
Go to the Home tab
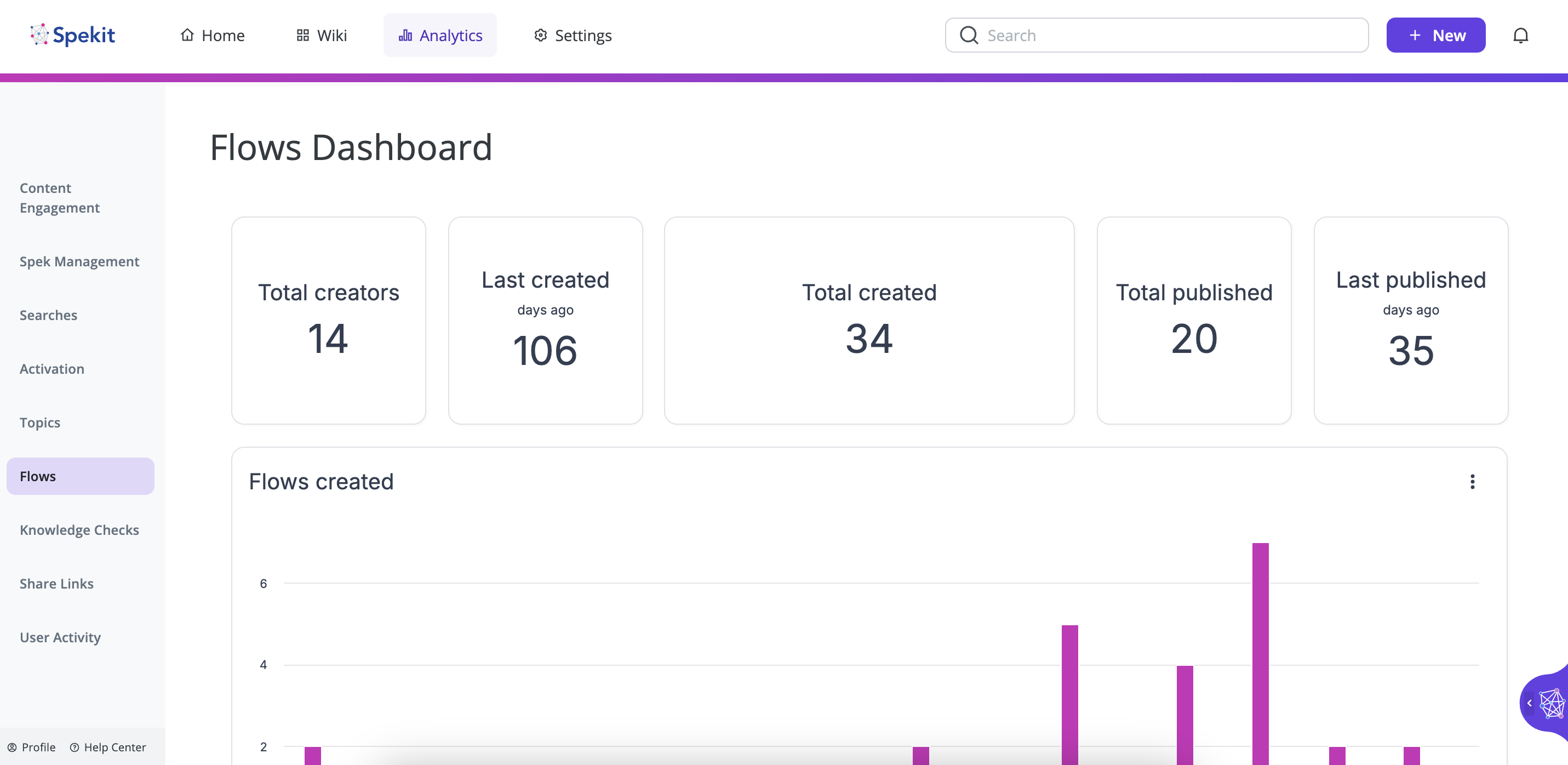tap(213, 35)
